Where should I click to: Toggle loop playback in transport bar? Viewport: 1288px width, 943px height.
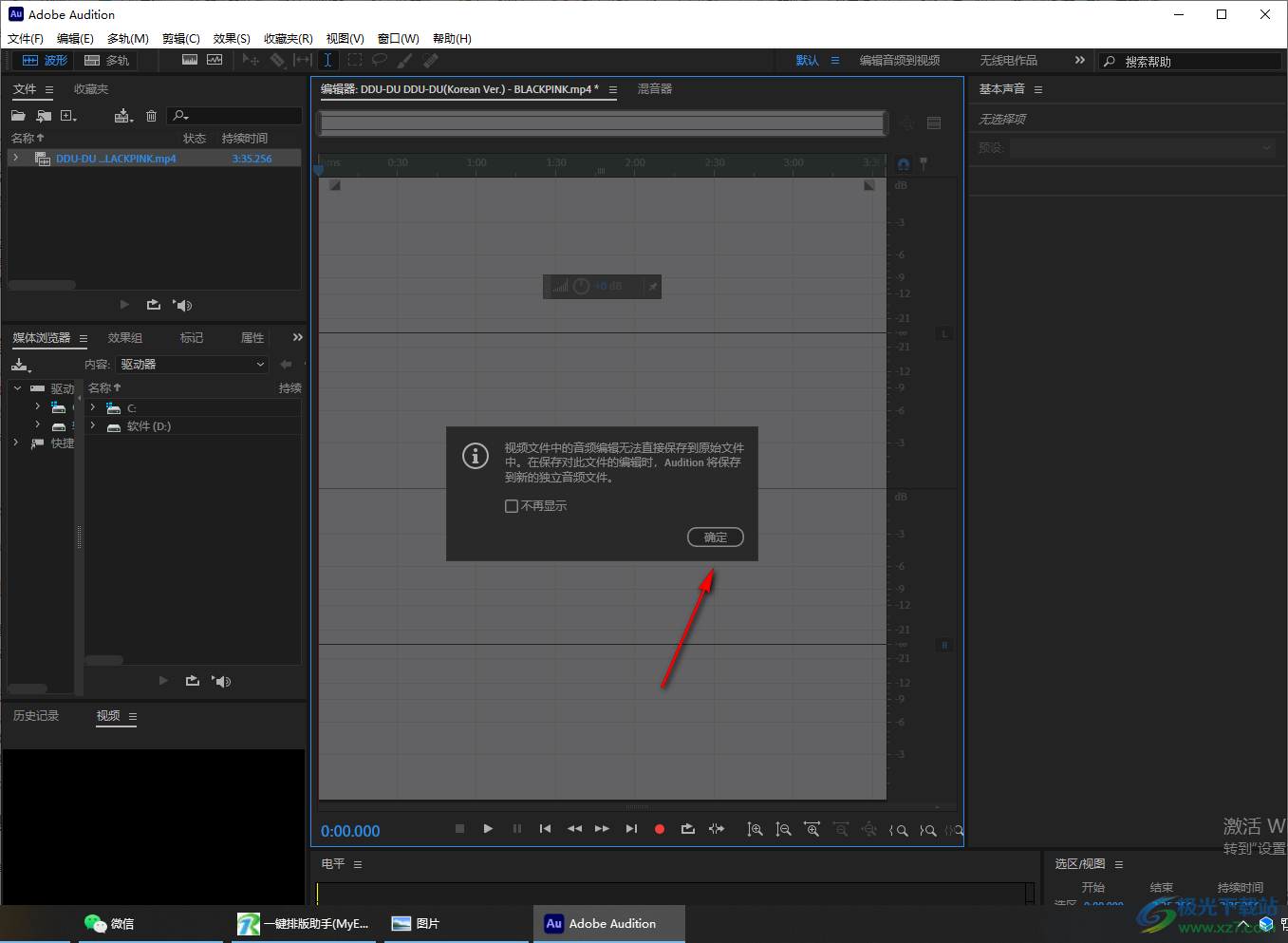pos(687,829)
